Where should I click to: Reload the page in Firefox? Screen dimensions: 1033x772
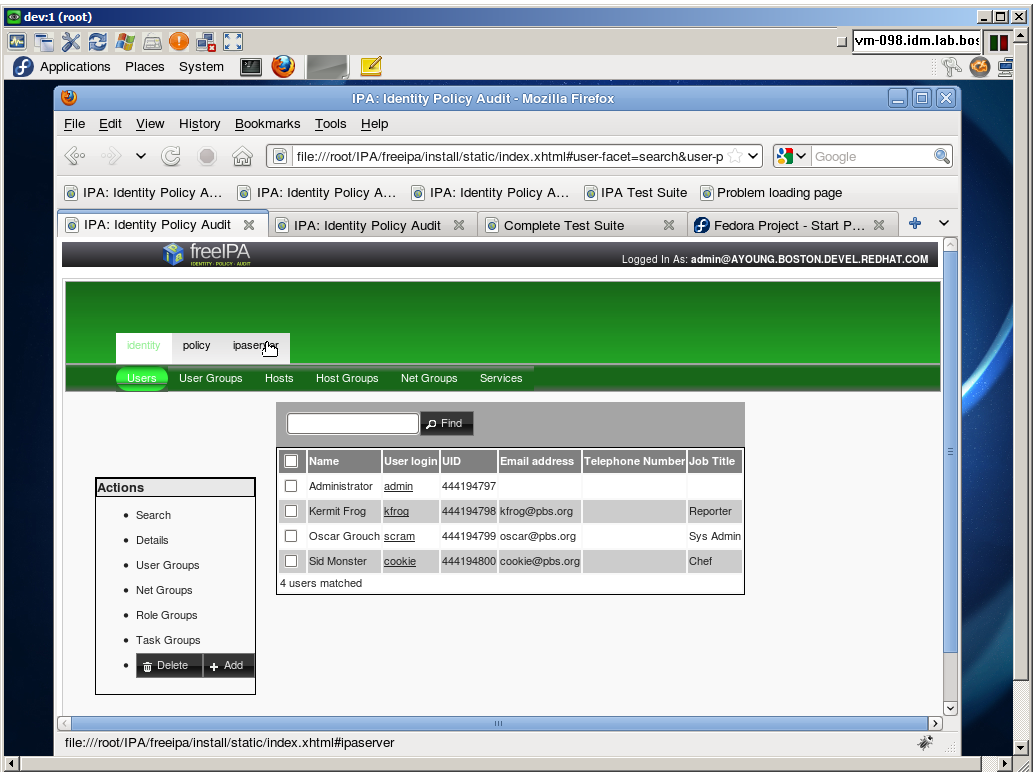pos(171,156)
